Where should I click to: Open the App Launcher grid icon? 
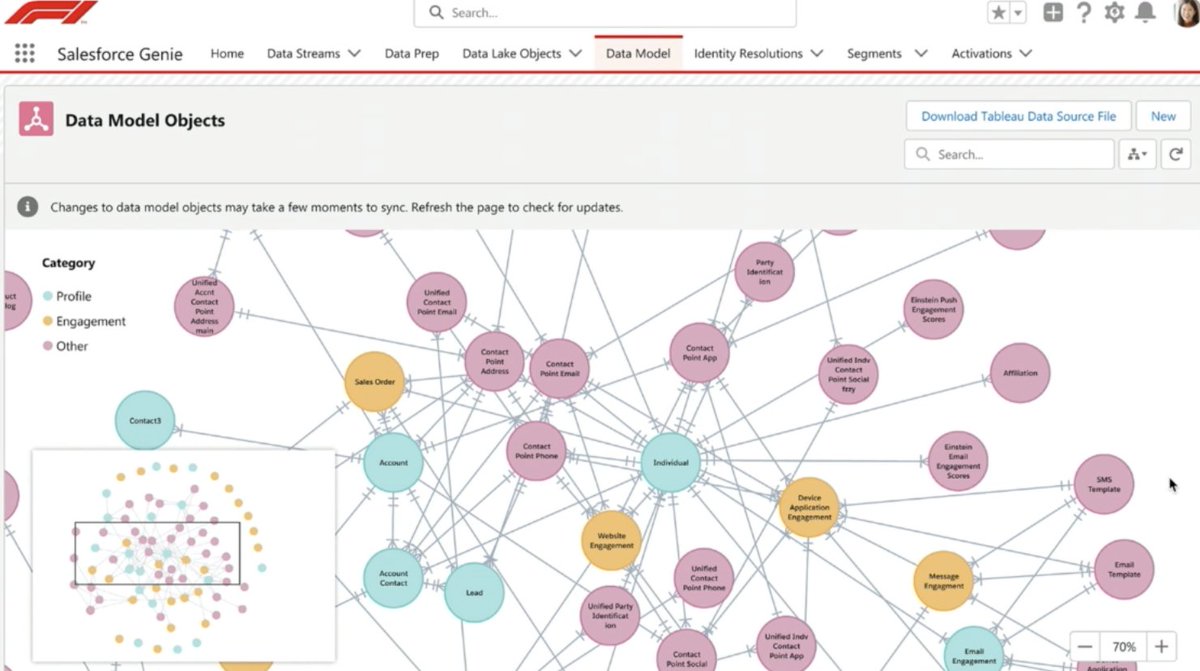(x=25, y=53)
